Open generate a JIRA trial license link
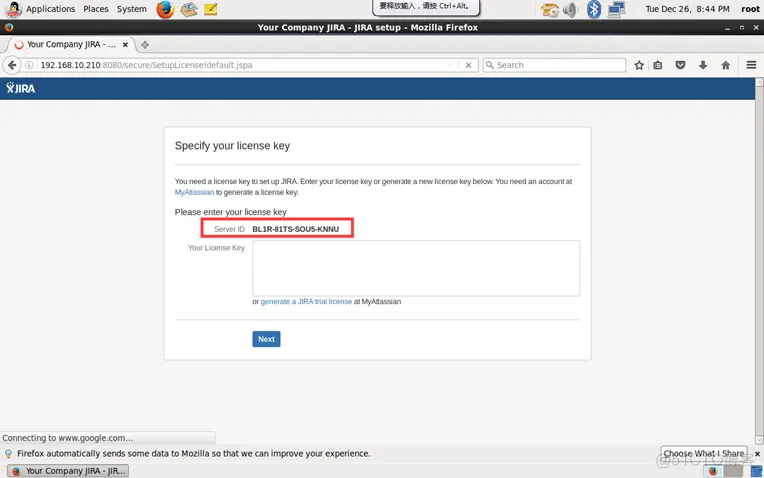 [306, 302]
